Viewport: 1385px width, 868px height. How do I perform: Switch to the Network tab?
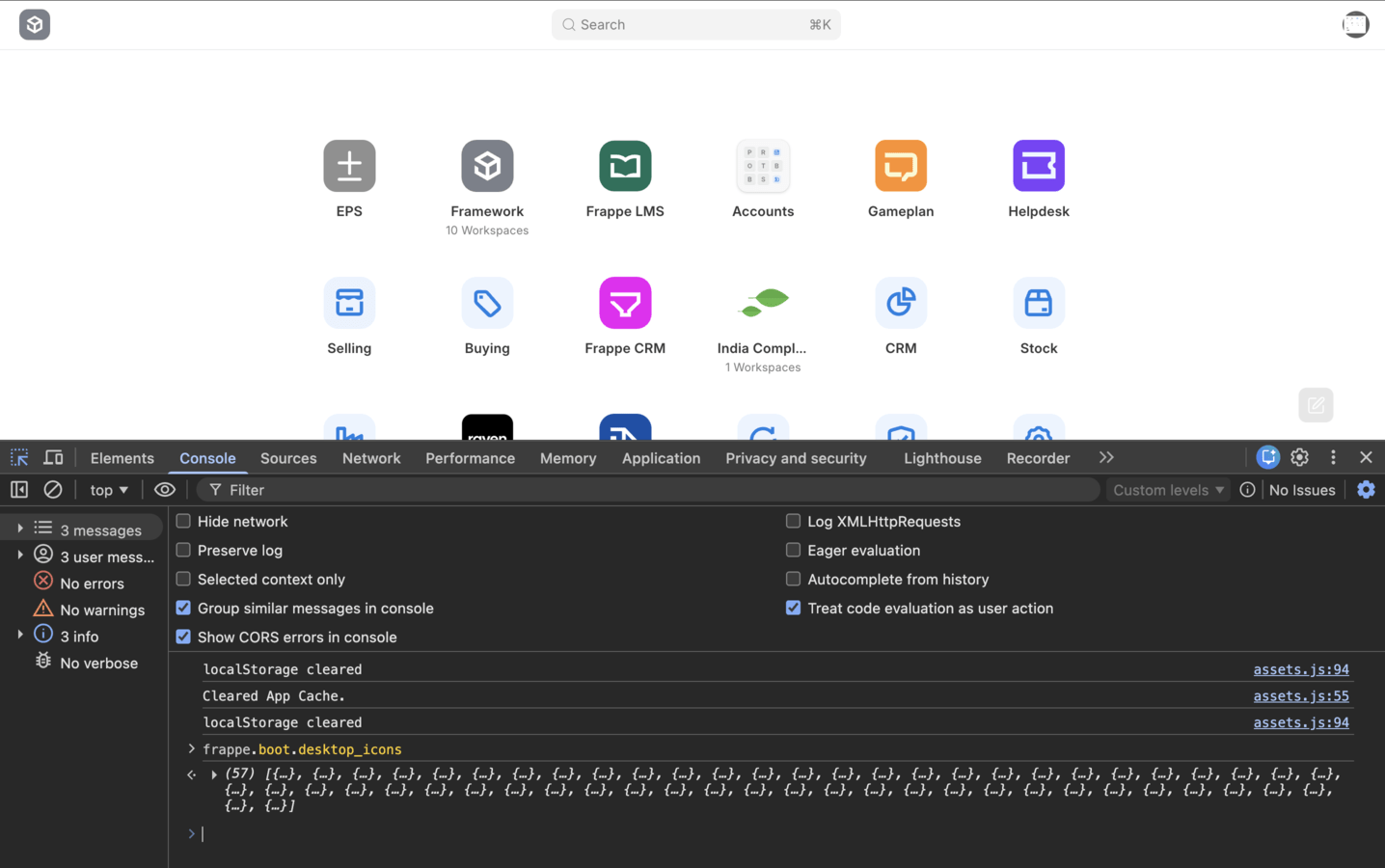tap(370, 458)
